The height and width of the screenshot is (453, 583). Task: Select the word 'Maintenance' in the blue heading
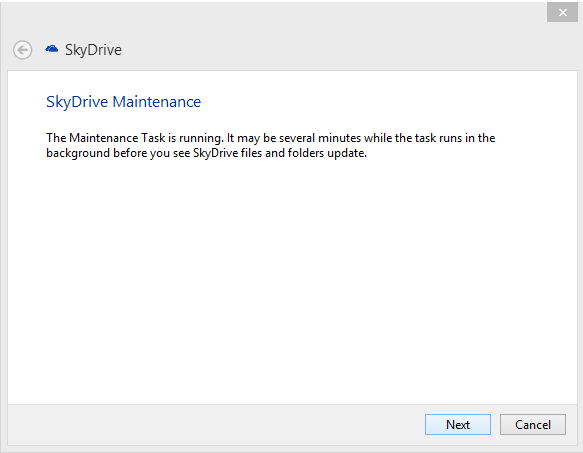click(x=157, y=102)
